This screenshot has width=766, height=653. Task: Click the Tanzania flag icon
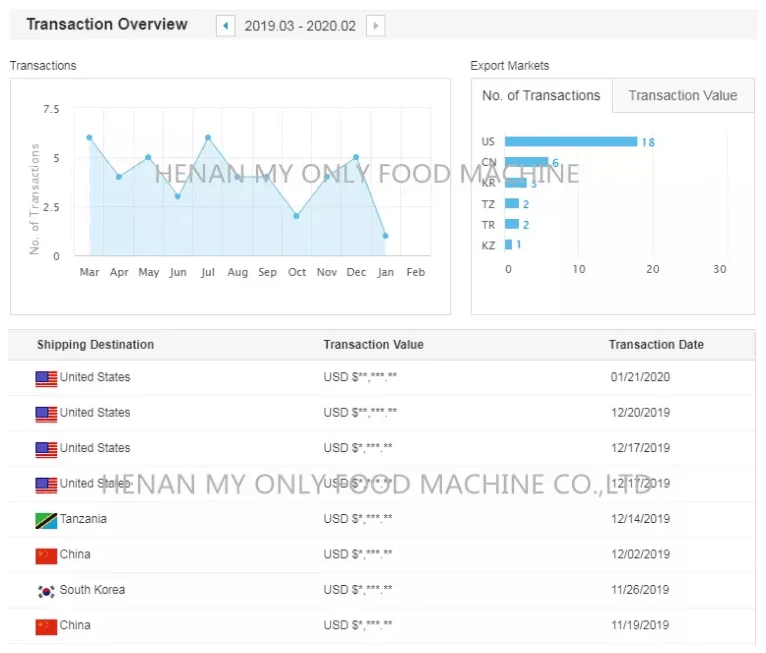(x=46, y=520)
